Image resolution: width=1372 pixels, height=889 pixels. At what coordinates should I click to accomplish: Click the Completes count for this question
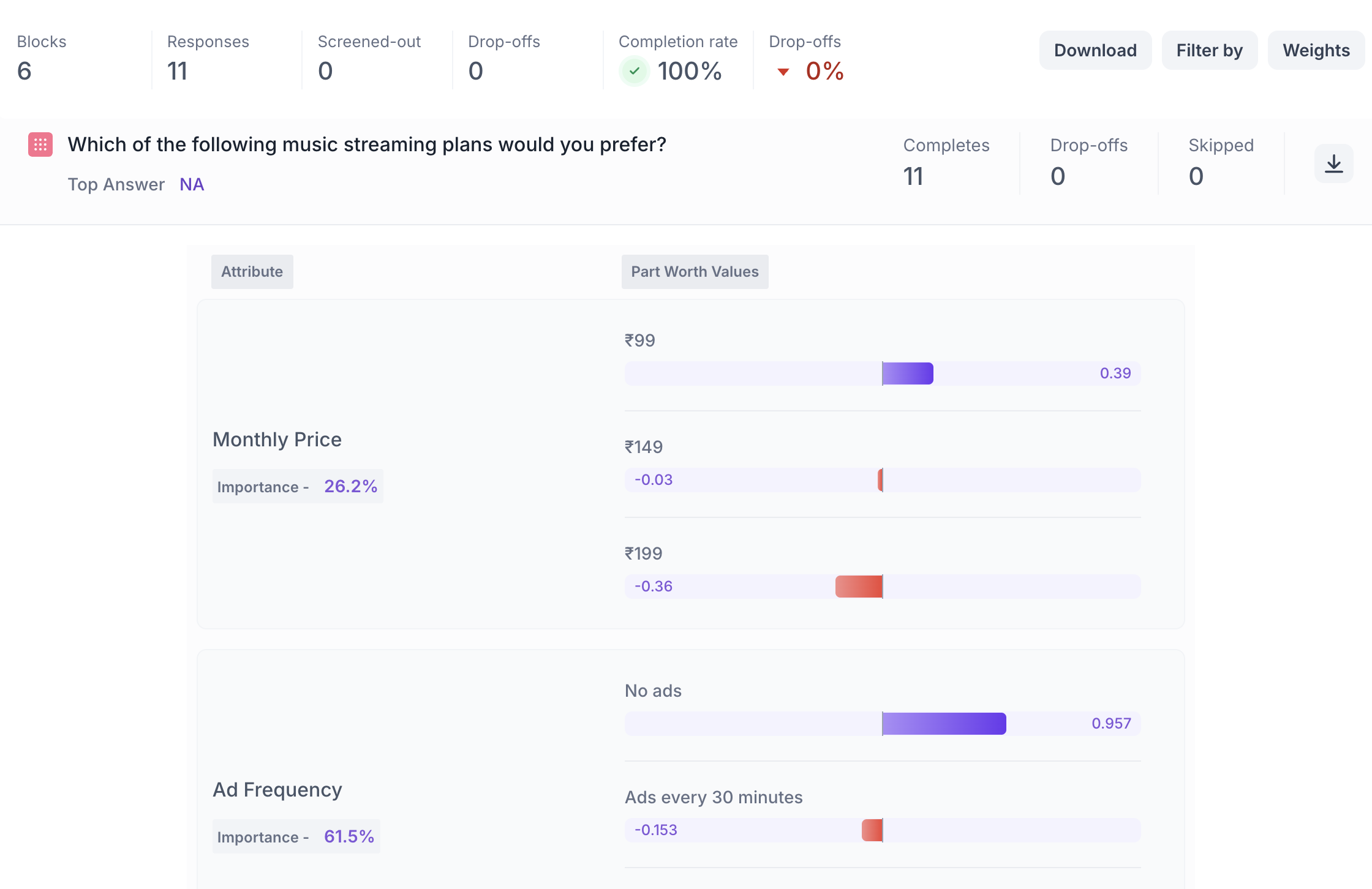coord(913,176)
